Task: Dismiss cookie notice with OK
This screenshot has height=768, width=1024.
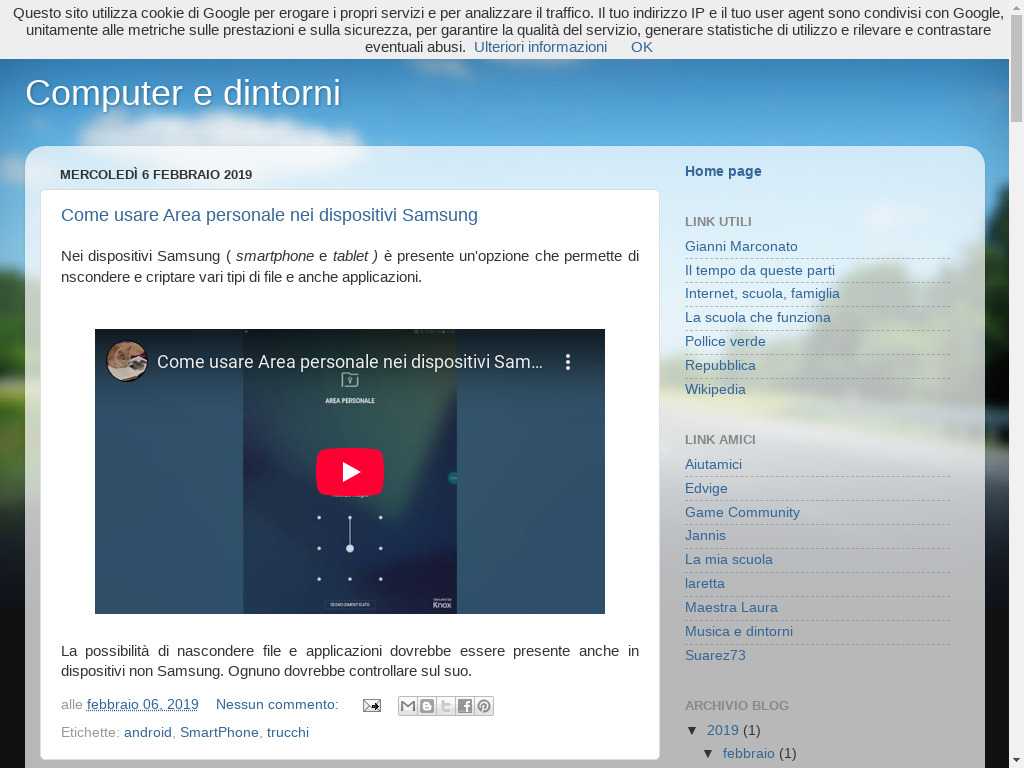Action: tap(641, 47)
